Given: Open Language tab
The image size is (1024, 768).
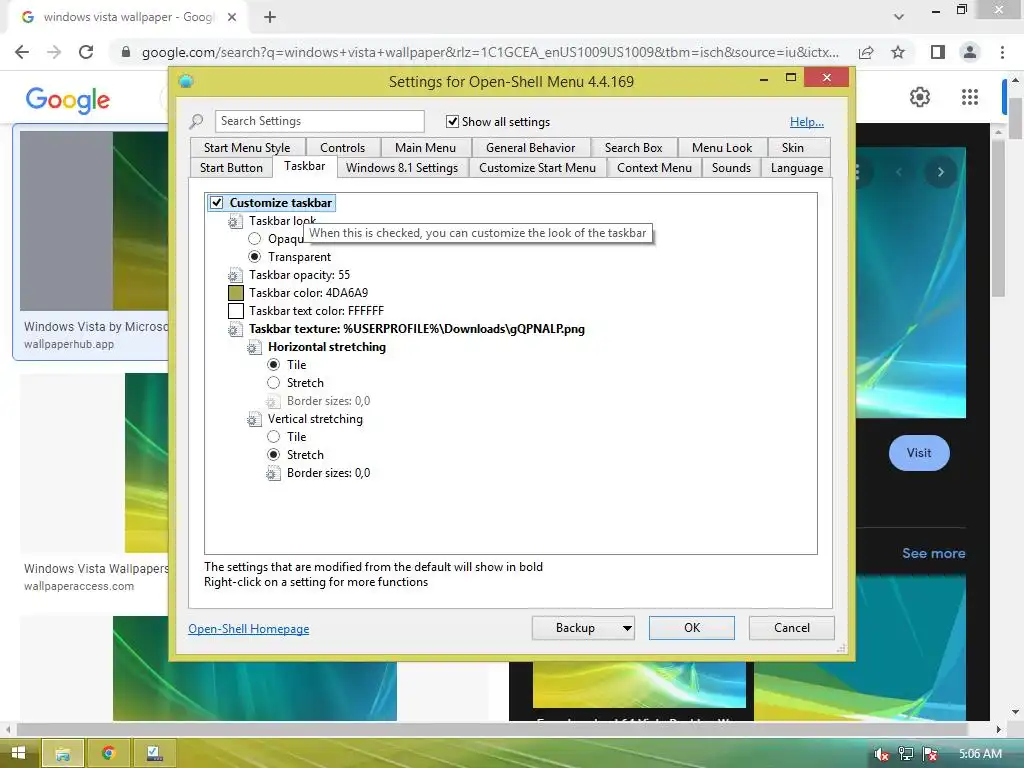Looking at the screenshot, I should coord(797,168).
